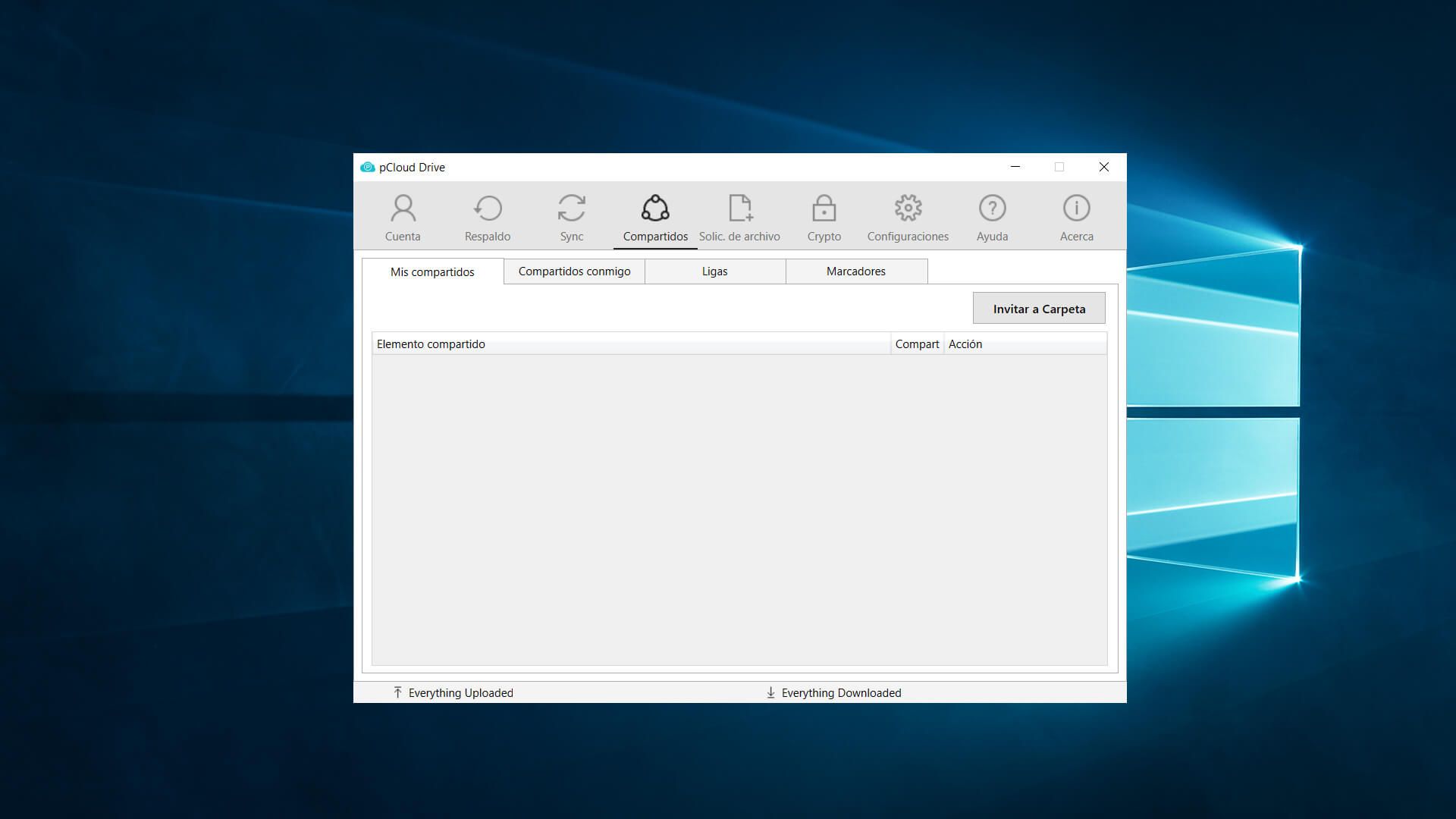Switch to Mis compartidos tab
The height and width of the screenshot is (819, 1456).
[x=432, y=271]
